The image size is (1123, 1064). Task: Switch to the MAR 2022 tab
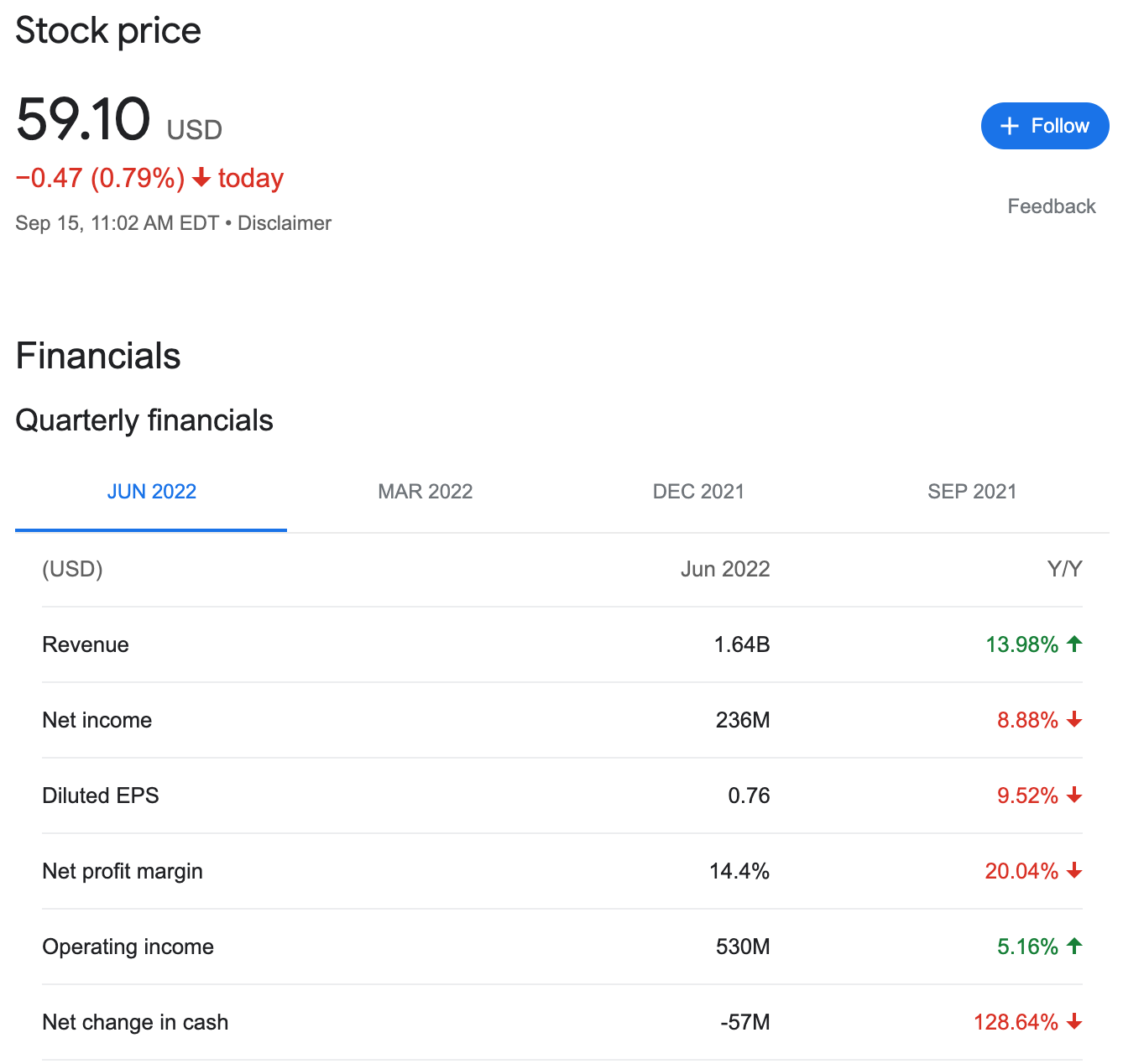pos(425,492)
